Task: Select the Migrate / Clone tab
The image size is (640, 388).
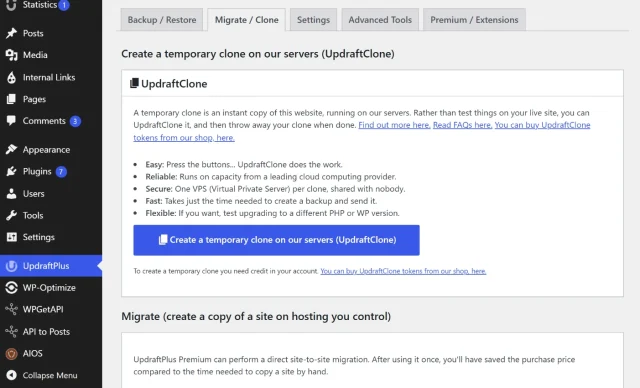Action: pyautogui.click(x=247, y=20)
